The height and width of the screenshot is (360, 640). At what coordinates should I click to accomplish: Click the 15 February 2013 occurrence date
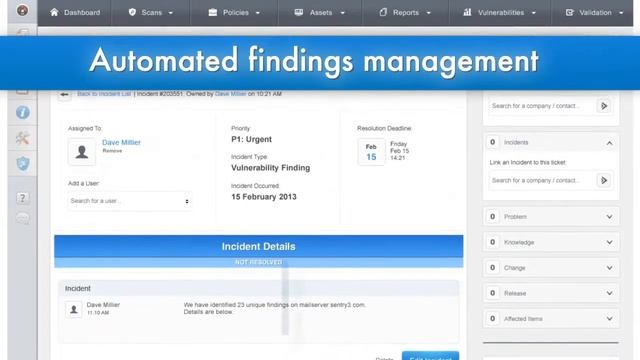pyautogui.click(x=264, y=197)
